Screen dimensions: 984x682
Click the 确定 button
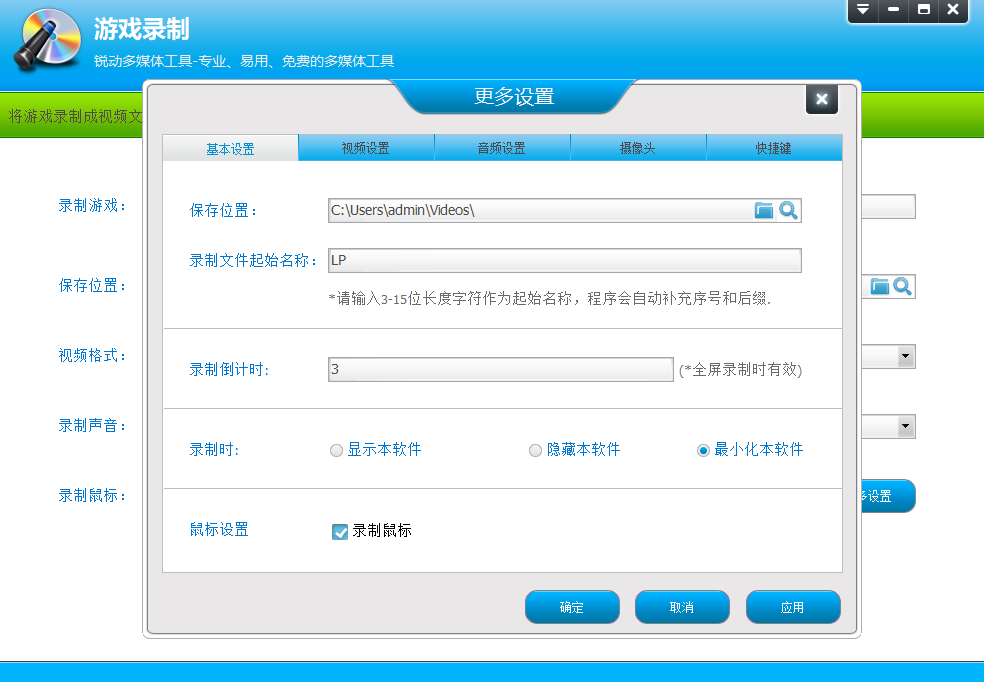click(x=572, y=607)
